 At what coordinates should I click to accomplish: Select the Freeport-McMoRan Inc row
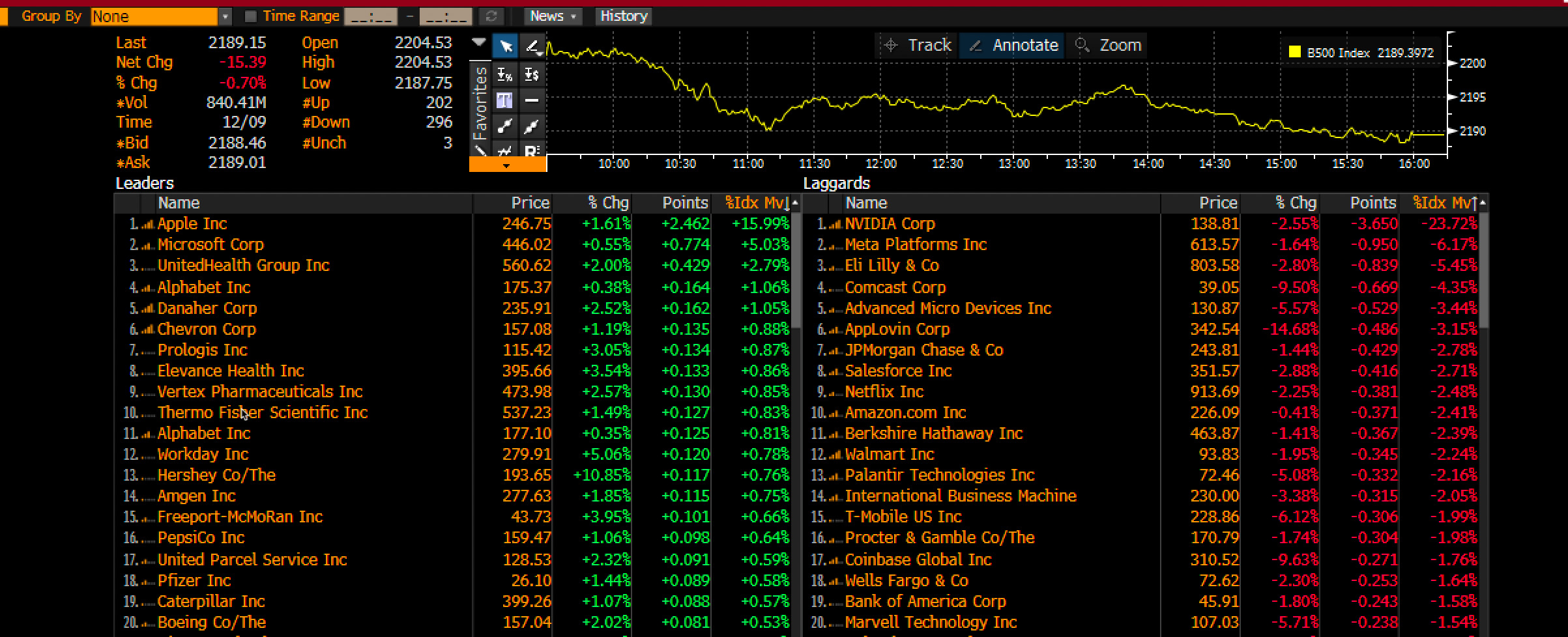(x=452, y=517)
